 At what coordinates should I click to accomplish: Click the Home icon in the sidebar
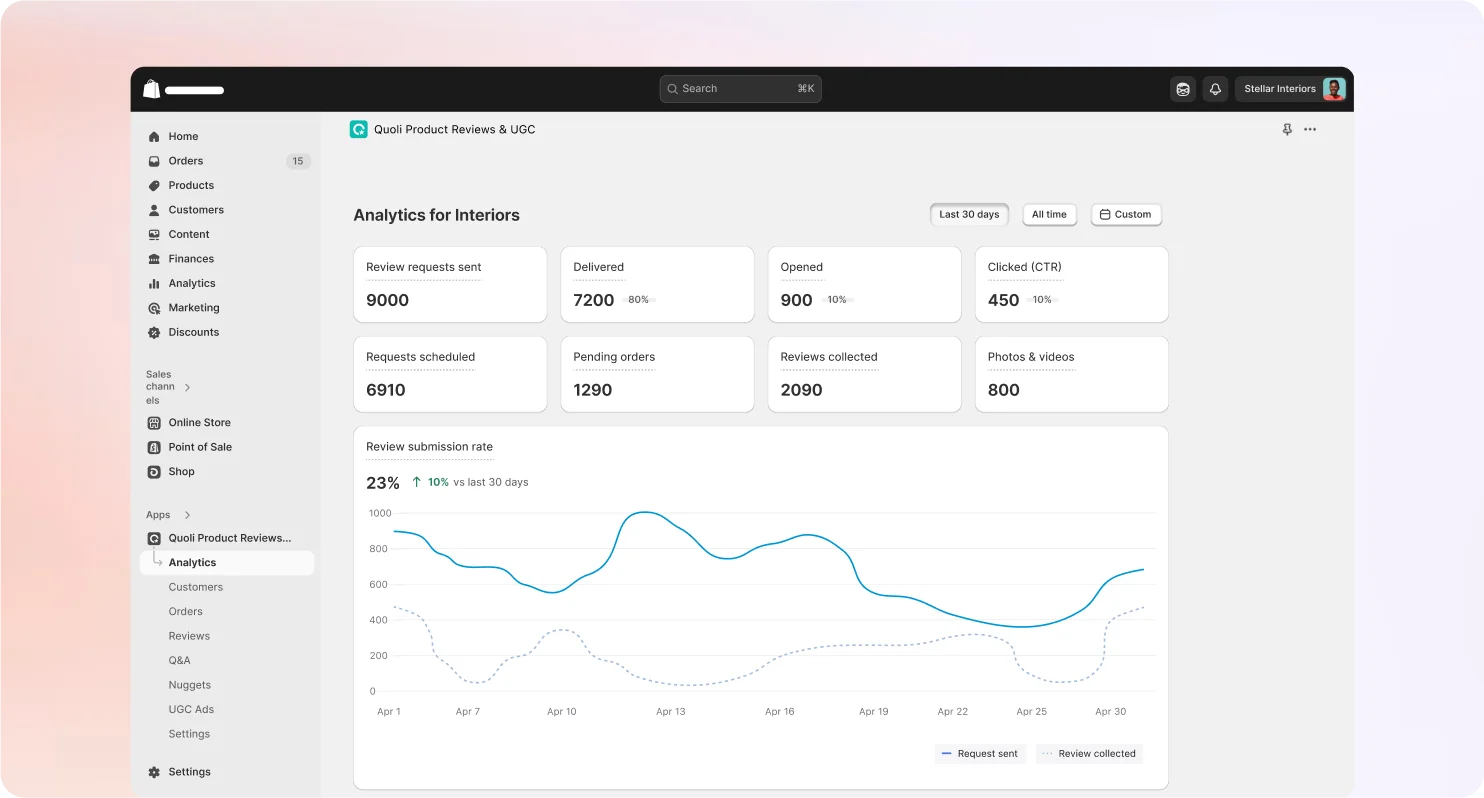pyautogui.click(x=154, y=137)
